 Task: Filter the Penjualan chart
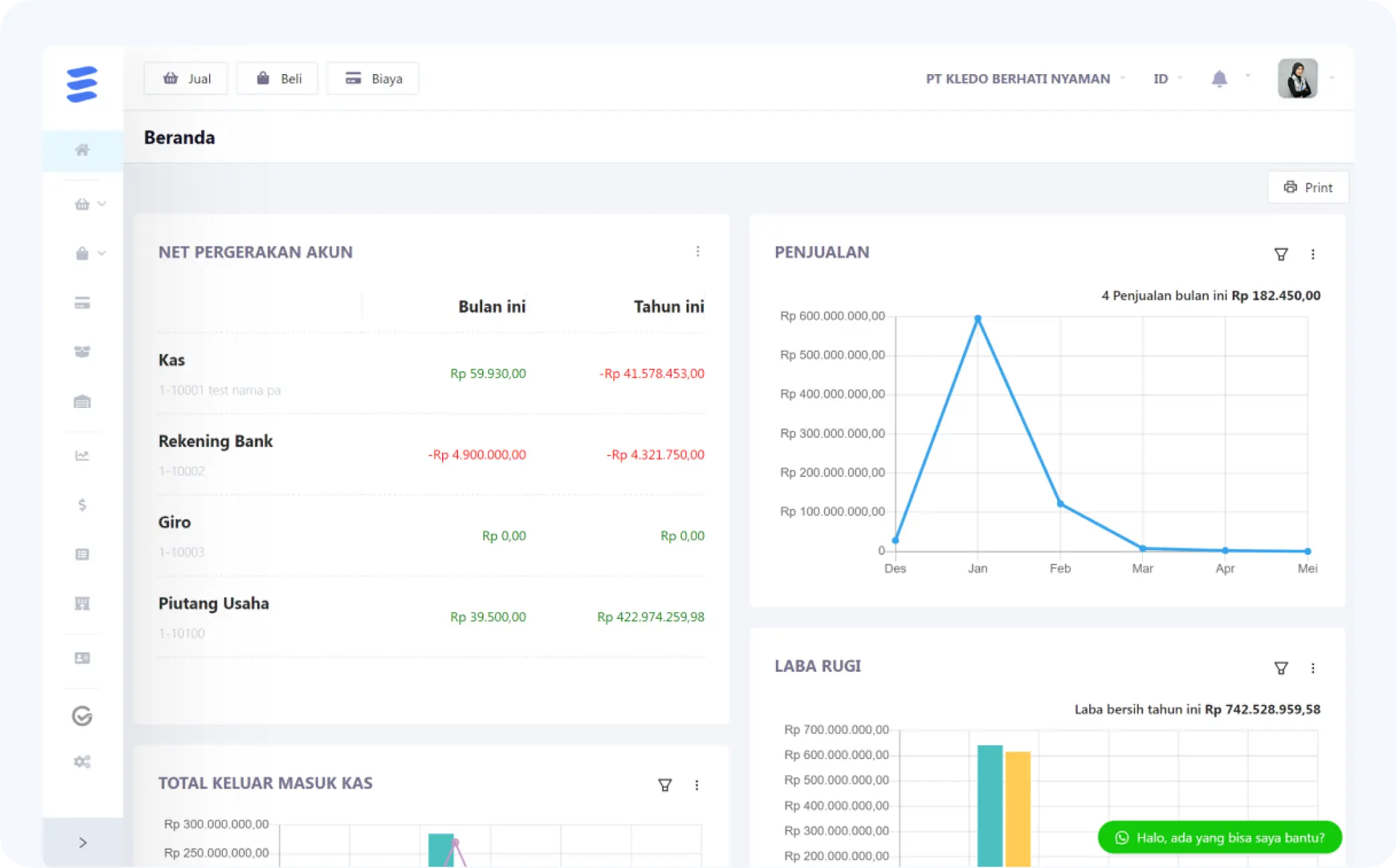click(1281, 254)
